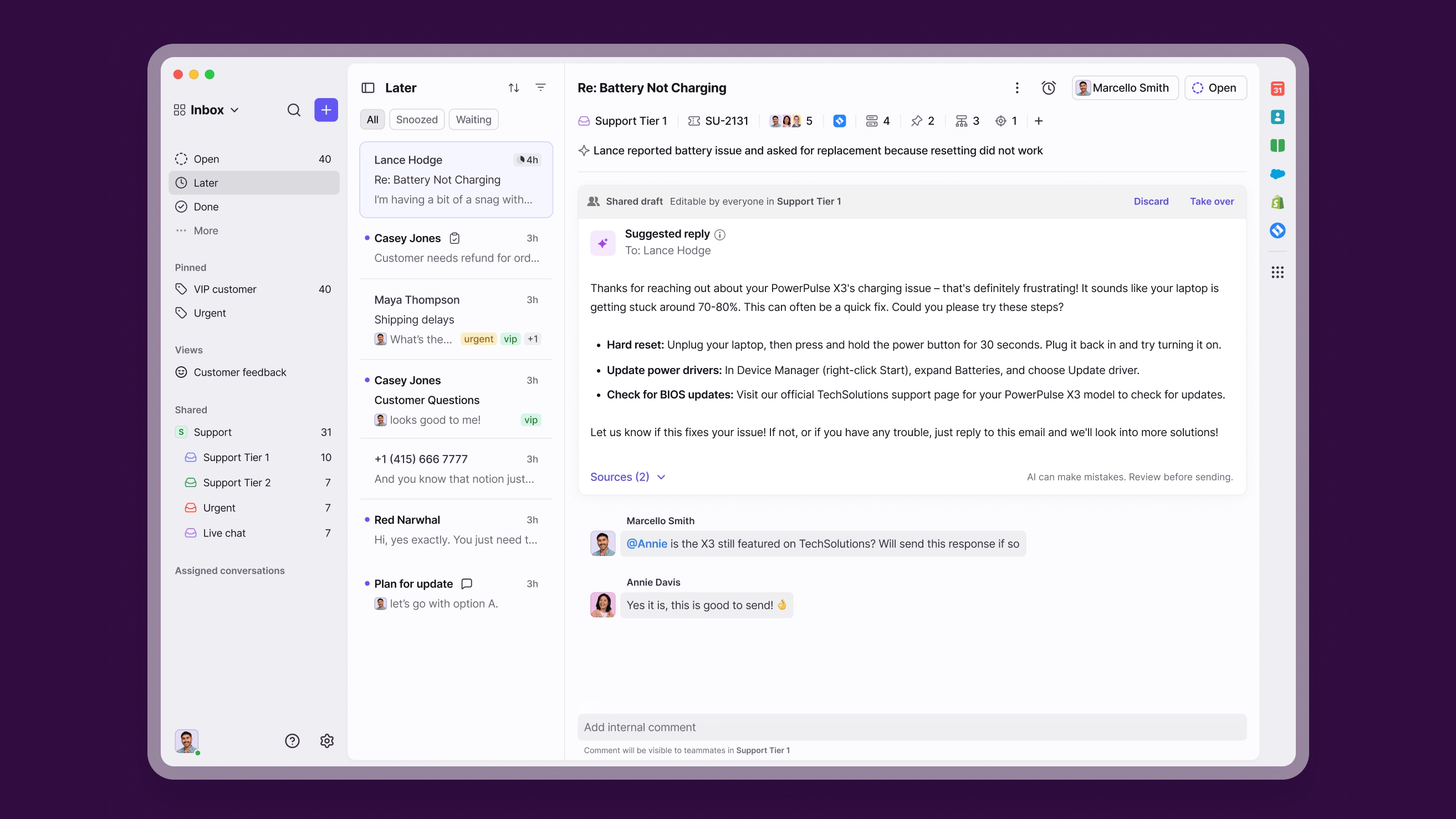1456x819 pixels.
Task: Discard the shared draft
Action: coord(1151,201)
